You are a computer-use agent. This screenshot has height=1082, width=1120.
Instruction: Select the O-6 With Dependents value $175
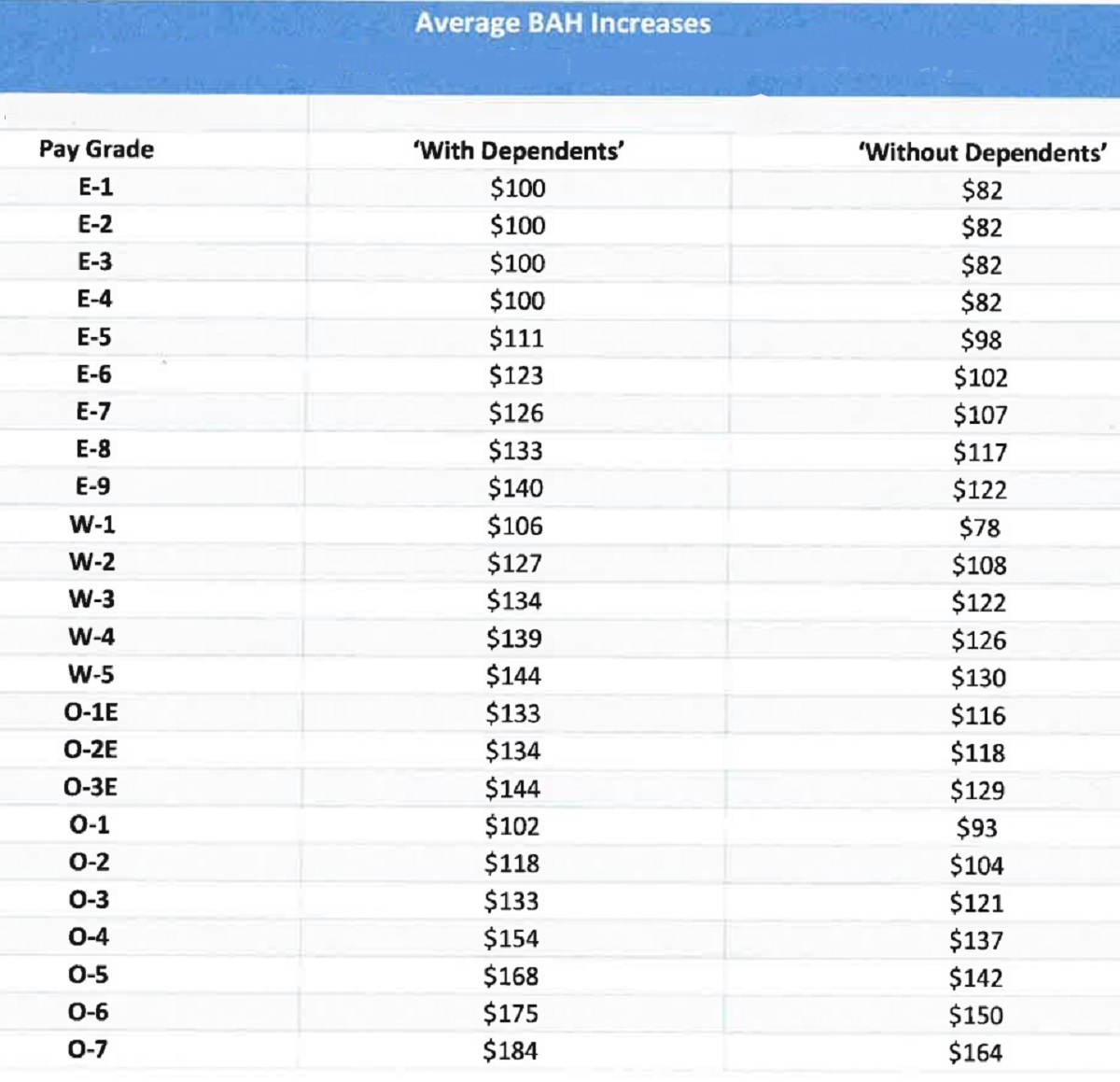click(511, 1013)
